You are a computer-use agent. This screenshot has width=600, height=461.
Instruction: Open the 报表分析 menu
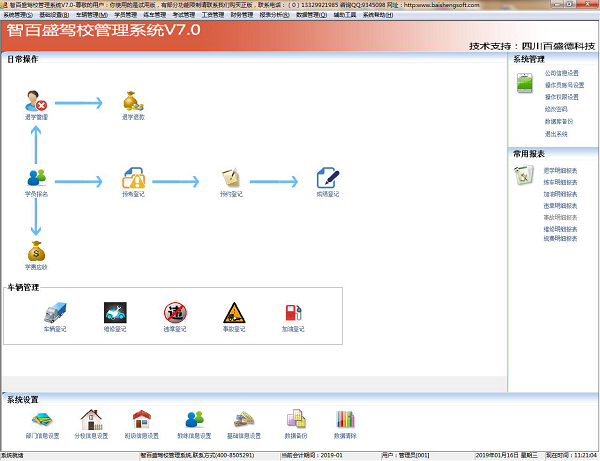coord(274,15)
